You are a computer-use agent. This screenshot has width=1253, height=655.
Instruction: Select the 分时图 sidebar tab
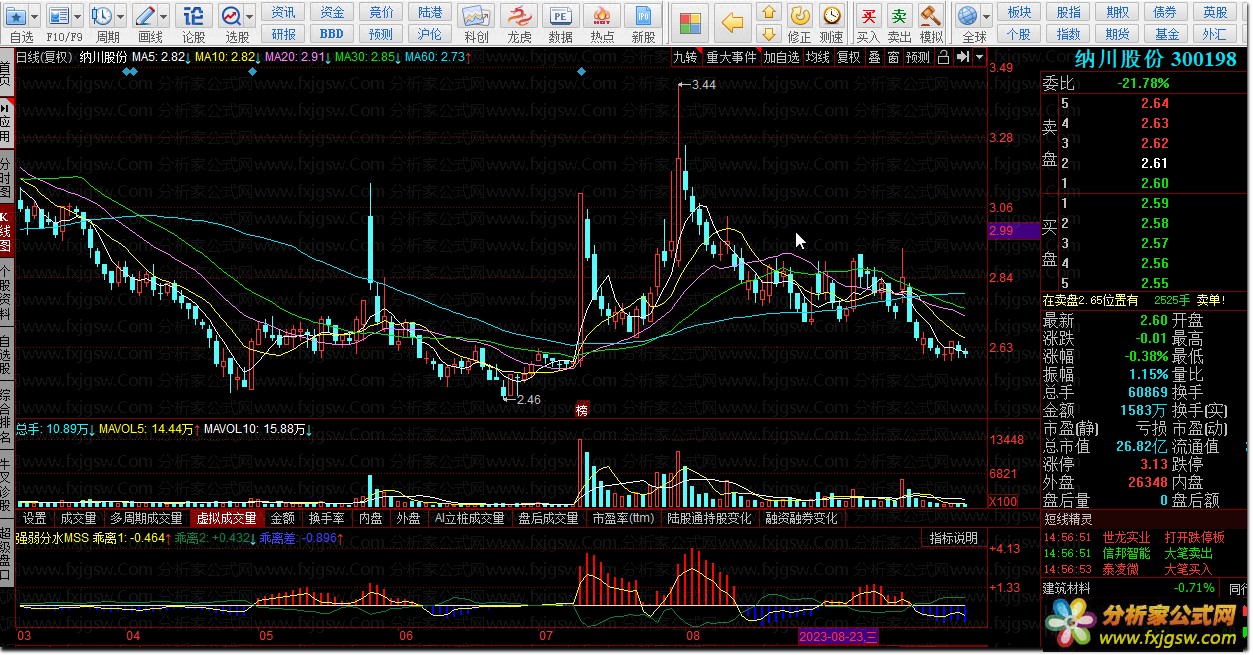coord(6,175)
